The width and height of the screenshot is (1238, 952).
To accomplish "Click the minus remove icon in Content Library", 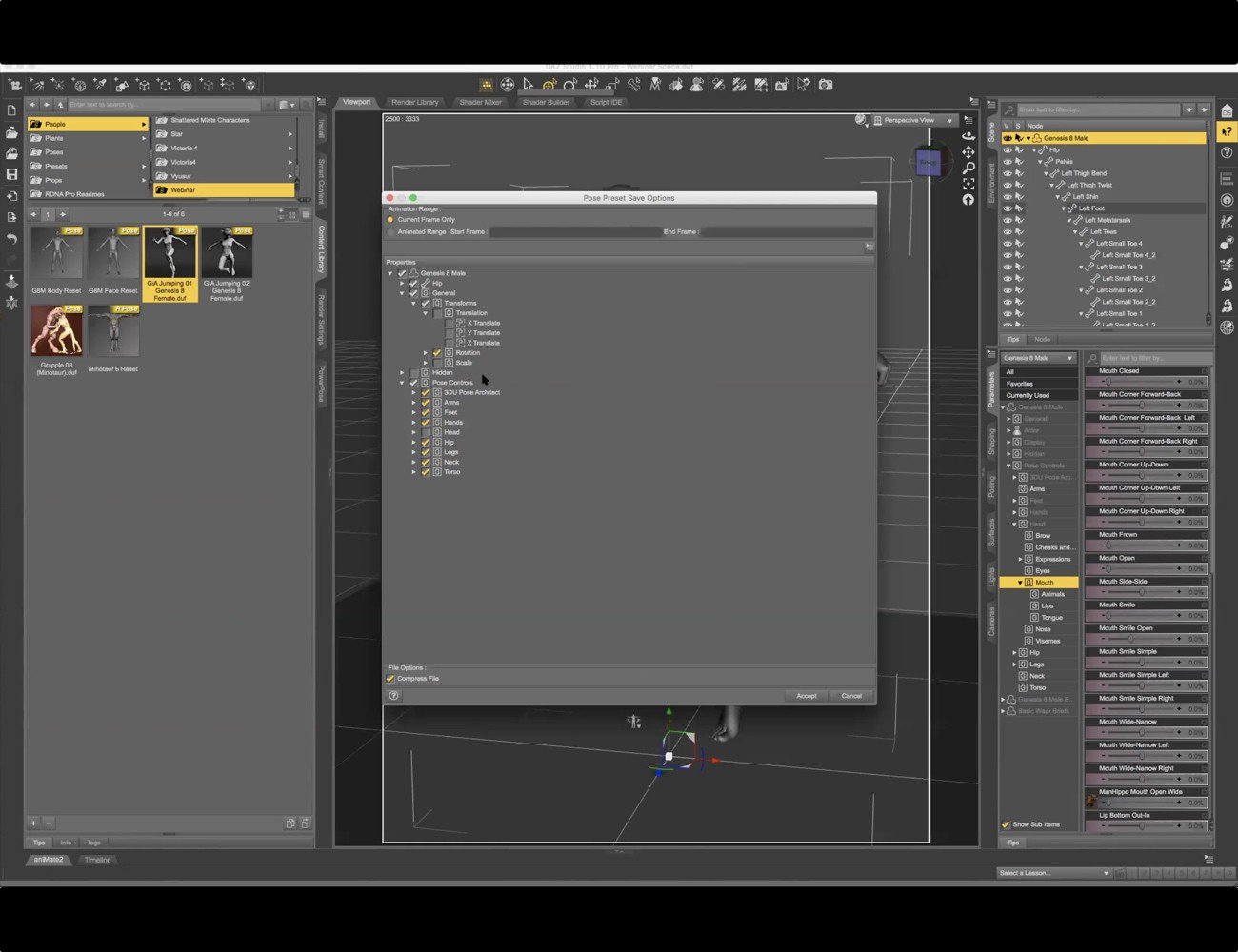I will (x=49, y=823).
